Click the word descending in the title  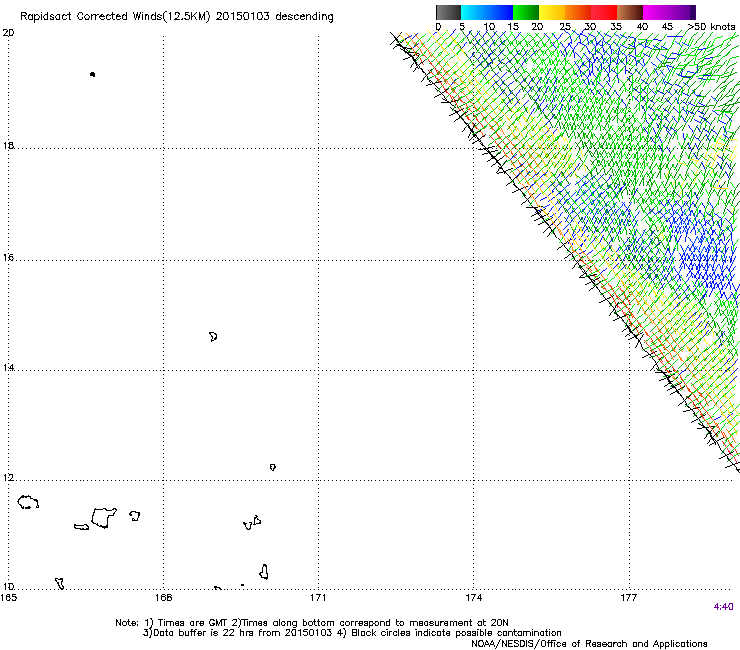click(304, 17)
